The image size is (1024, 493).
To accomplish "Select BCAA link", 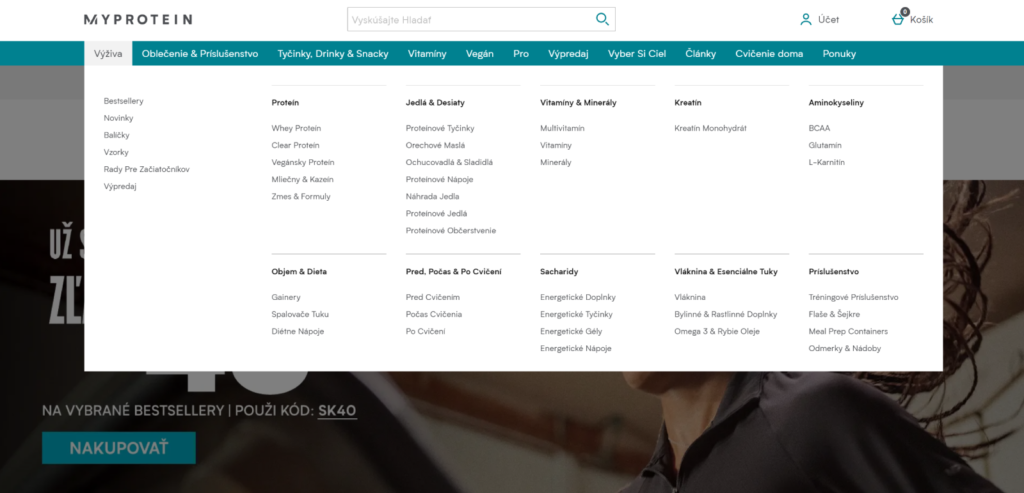I will (x=819, y=128).
